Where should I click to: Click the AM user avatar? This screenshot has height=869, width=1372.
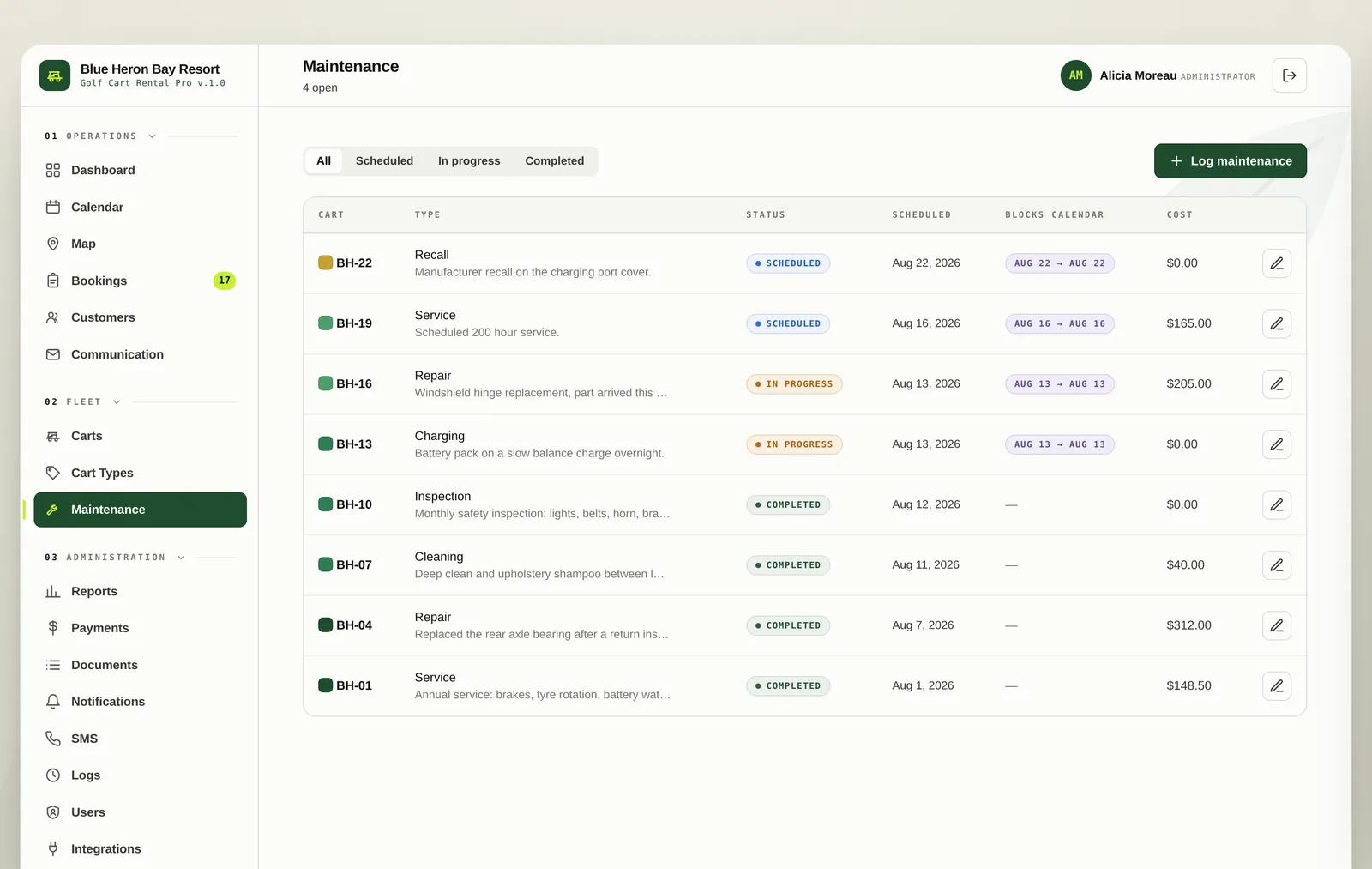coord(1076,75)
